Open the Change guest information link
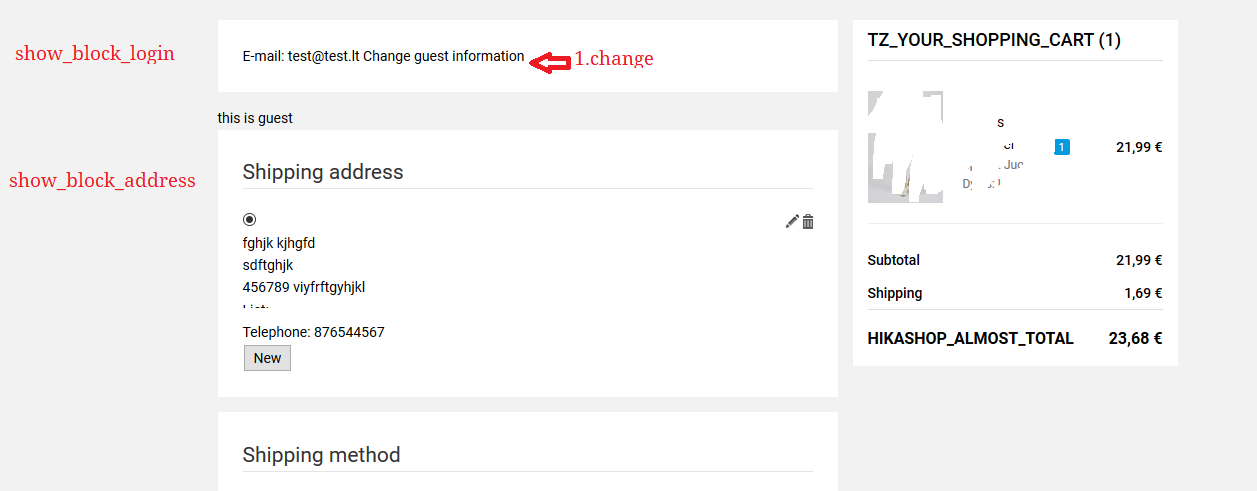The image size is (1257, 491). pos(443,56)
